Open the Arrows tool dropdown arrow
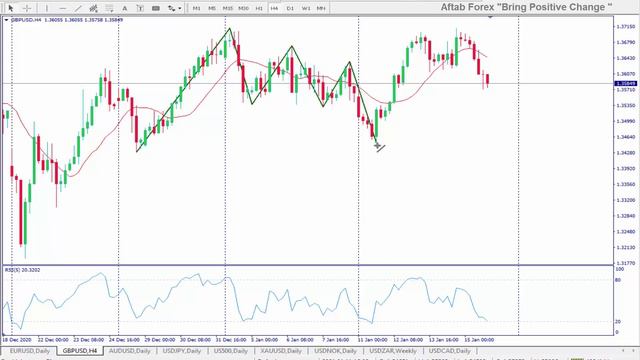Screen dimensions: 640x360 pyautogui.click(x=180, y=8)
